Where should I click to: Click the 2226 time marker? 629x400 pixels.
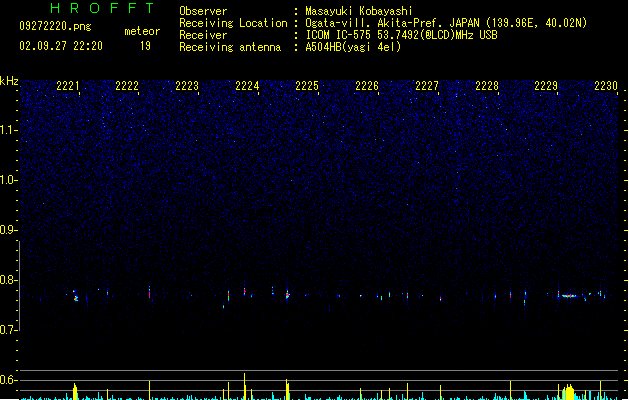[x=367, y=86]
